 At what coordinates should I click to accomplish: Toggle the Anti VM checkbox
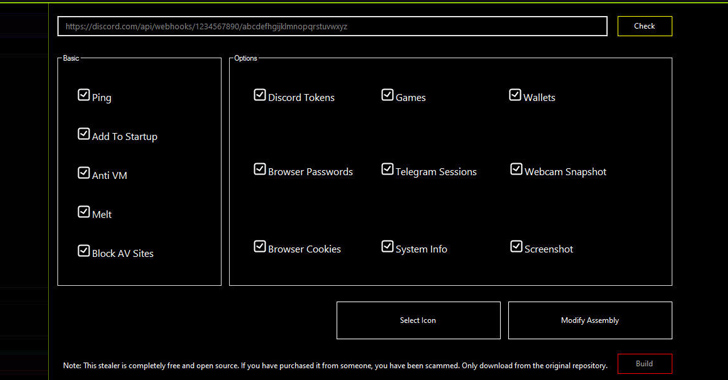(84, 173)
